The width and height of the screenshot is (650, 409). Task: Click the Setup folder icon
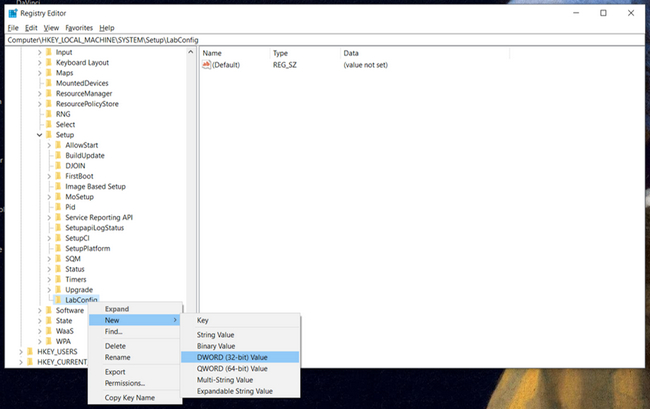click(49, 135)
